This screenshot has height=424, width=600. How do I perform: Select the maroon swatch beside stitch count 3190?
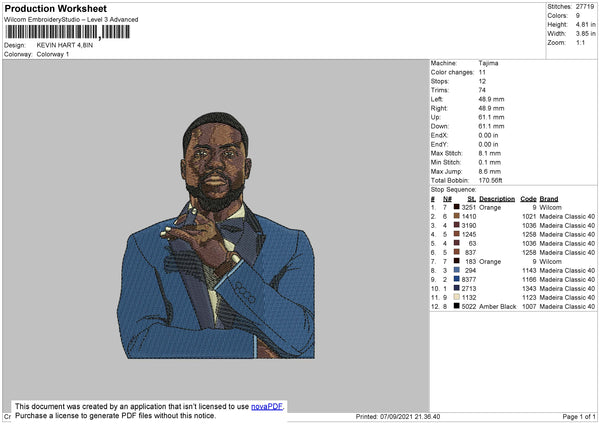[x=457, y=225]
